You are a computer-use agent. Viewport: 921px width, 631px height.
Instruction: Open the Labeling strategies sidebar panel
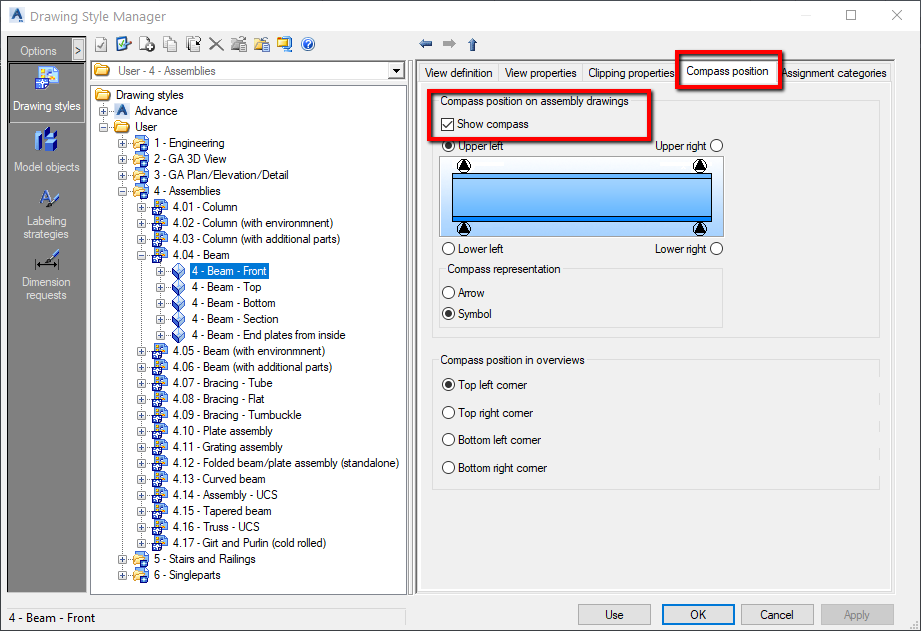[x=46, y=214]
